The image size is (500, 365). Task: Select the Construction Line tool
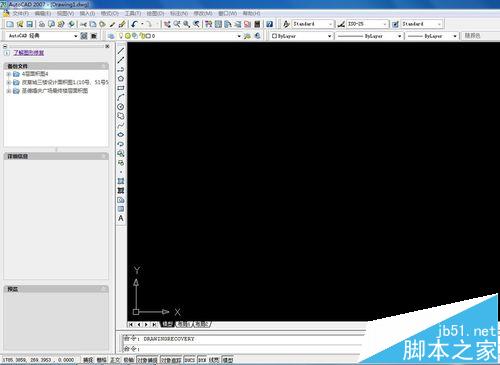pos(121,60)
